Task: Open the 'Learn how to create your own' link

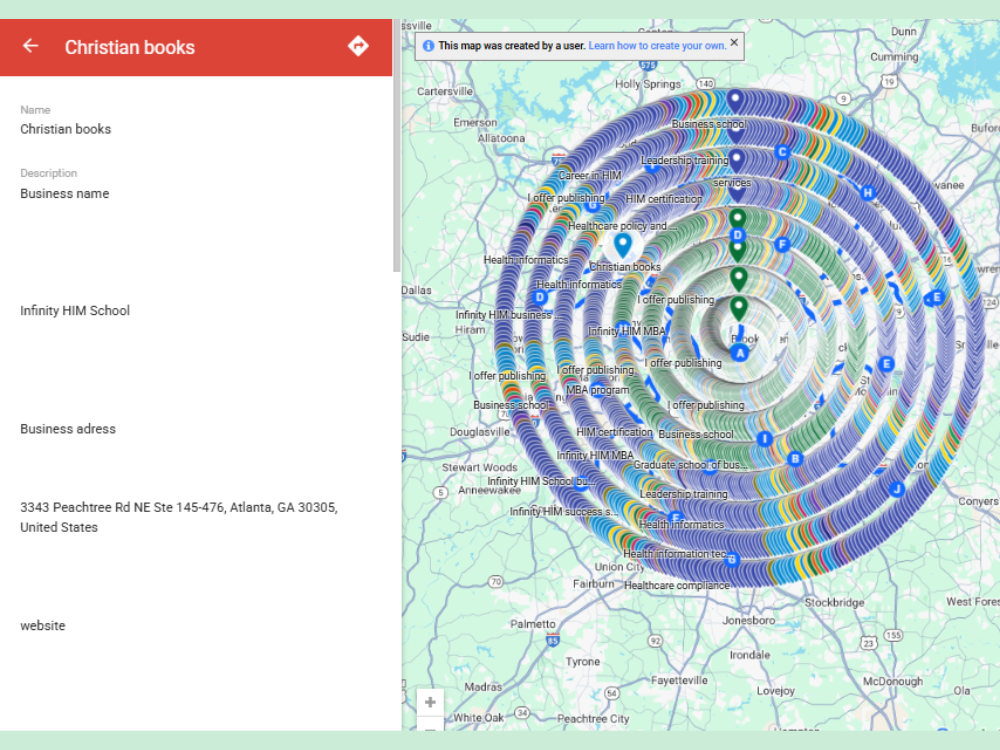Action: point(657,46)
